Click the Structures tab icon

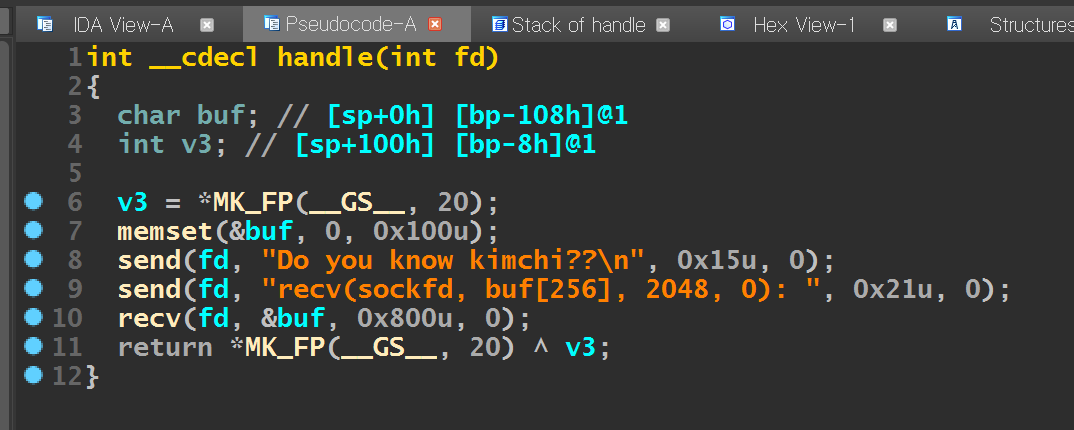[955, 24]
